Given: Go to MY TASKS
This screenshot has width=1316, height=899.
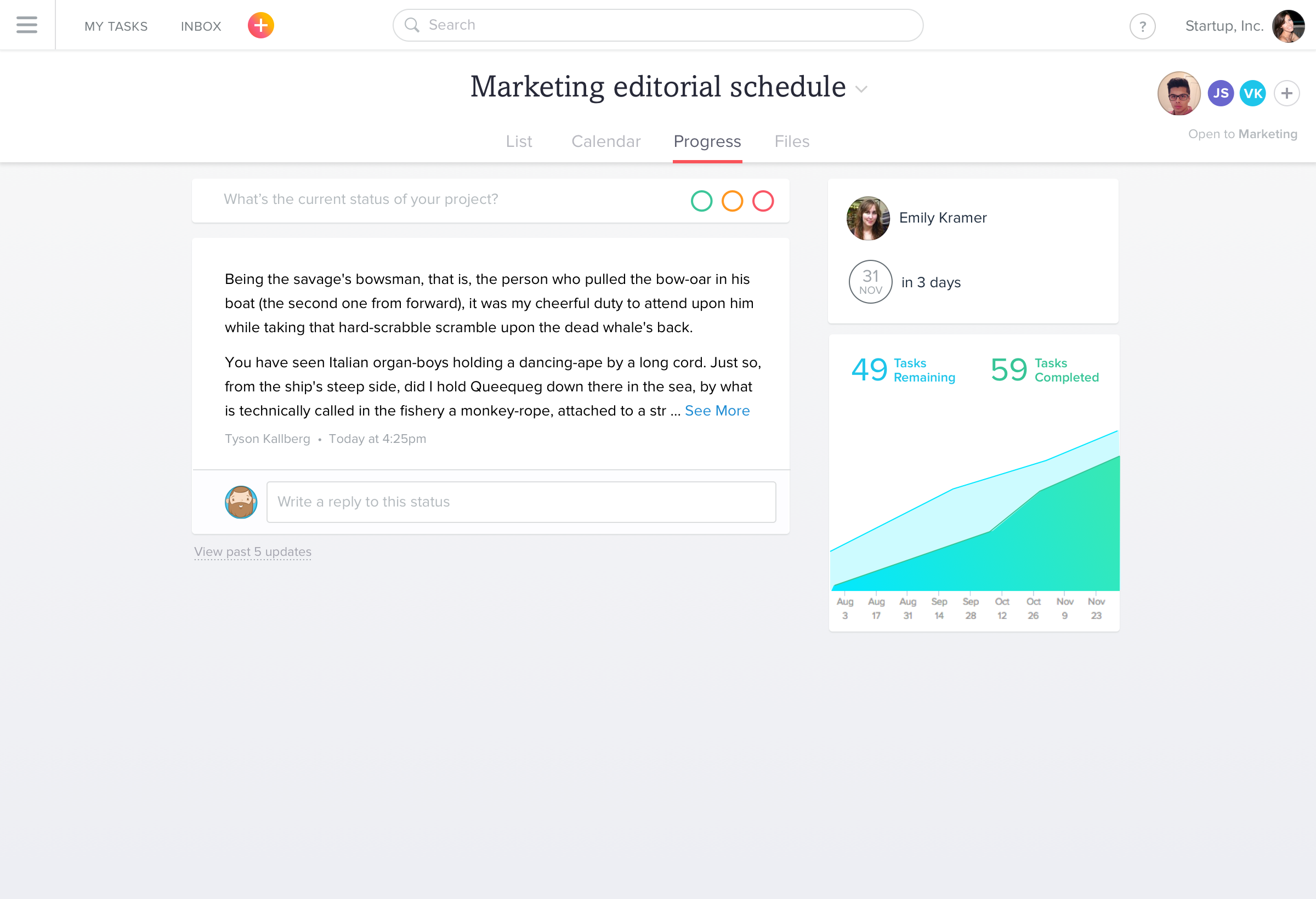Looking at the screenshot, I should 116,26.
